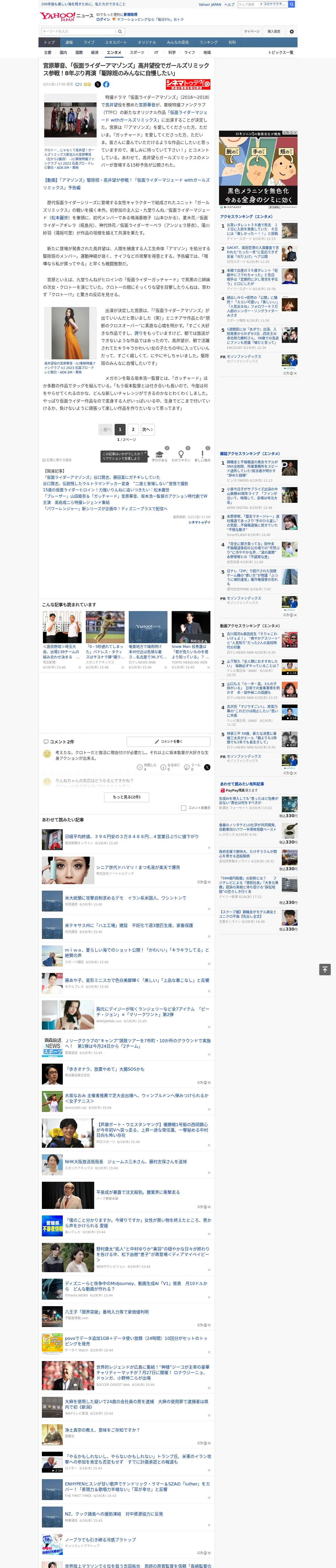This screenshot has width=336, height=1568.
Task: Open 【動画】「アマゾンズ」駆除班 trailer link
Action: pos(126,184)
